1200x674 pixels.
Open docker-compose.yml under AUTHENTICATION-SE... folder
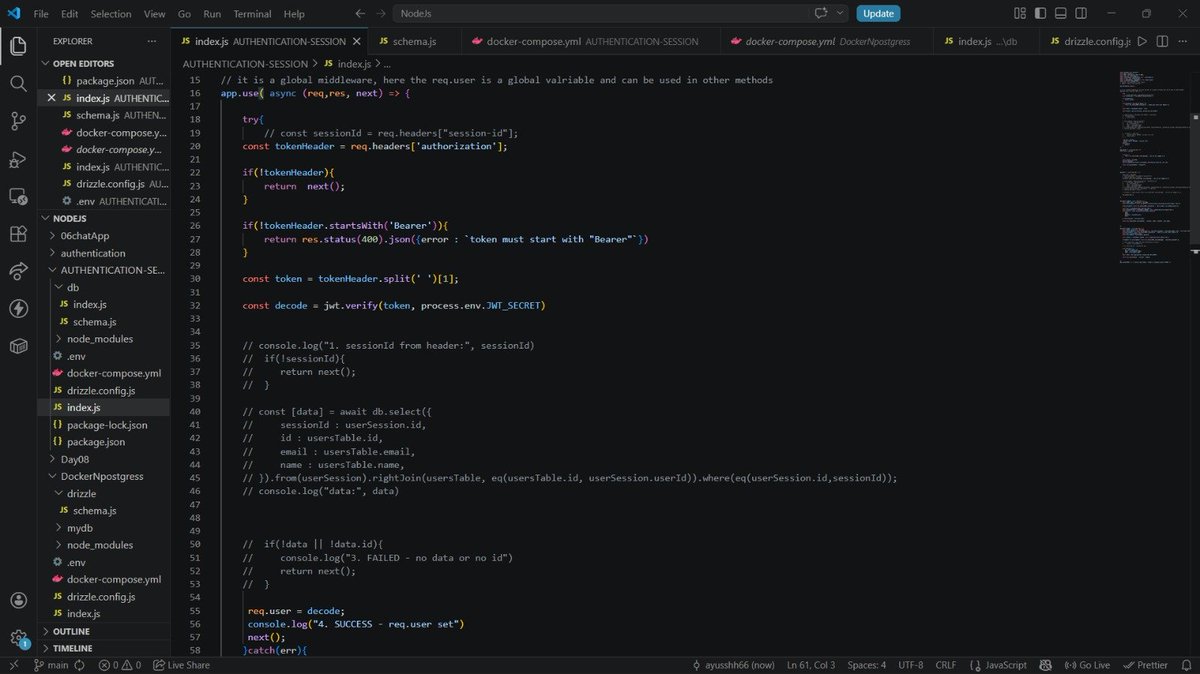tap(113, 373)
